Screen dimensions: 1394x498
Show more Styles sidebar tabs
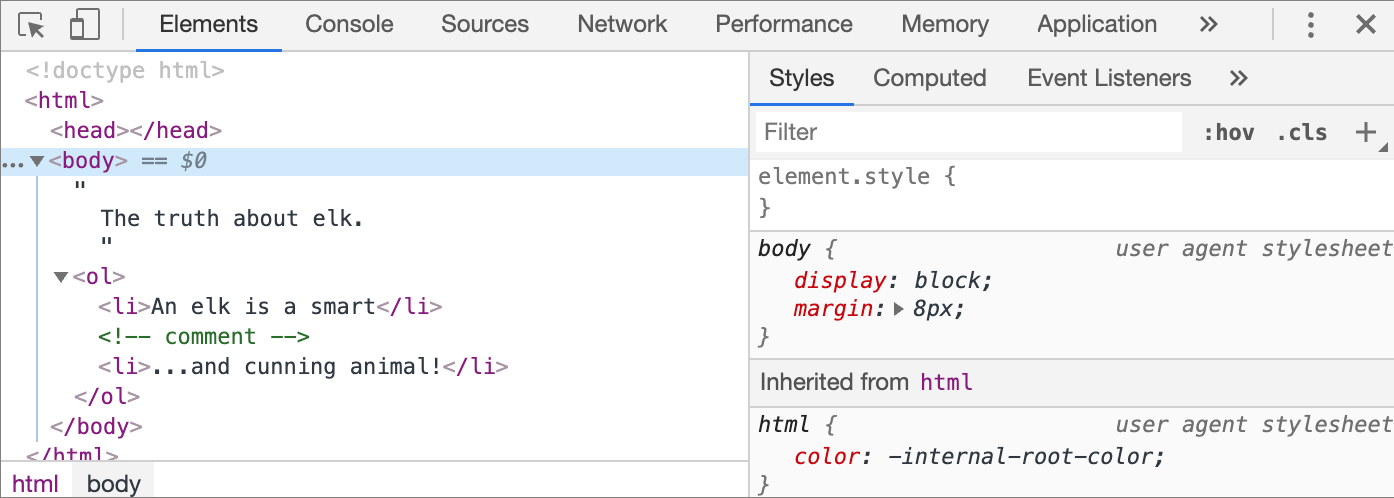(1238, 78)
